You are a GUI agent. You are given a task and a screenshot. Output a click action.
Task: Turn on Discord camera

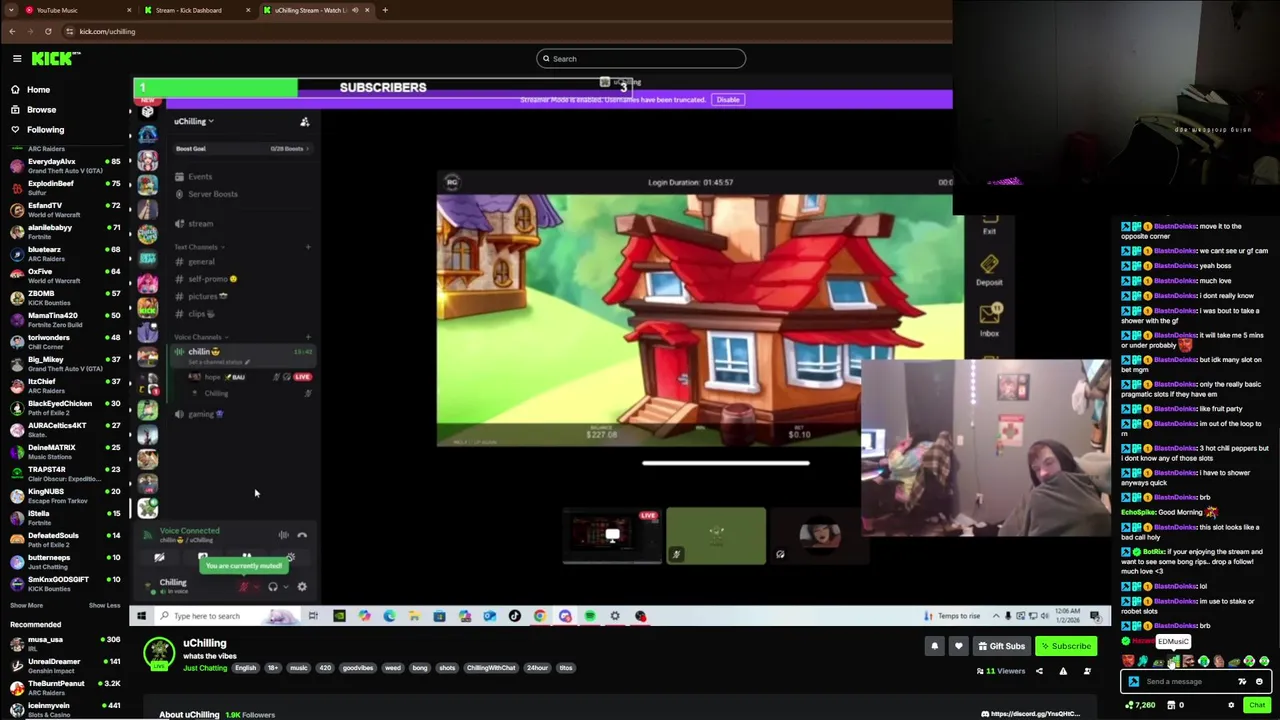coord(159,557)
